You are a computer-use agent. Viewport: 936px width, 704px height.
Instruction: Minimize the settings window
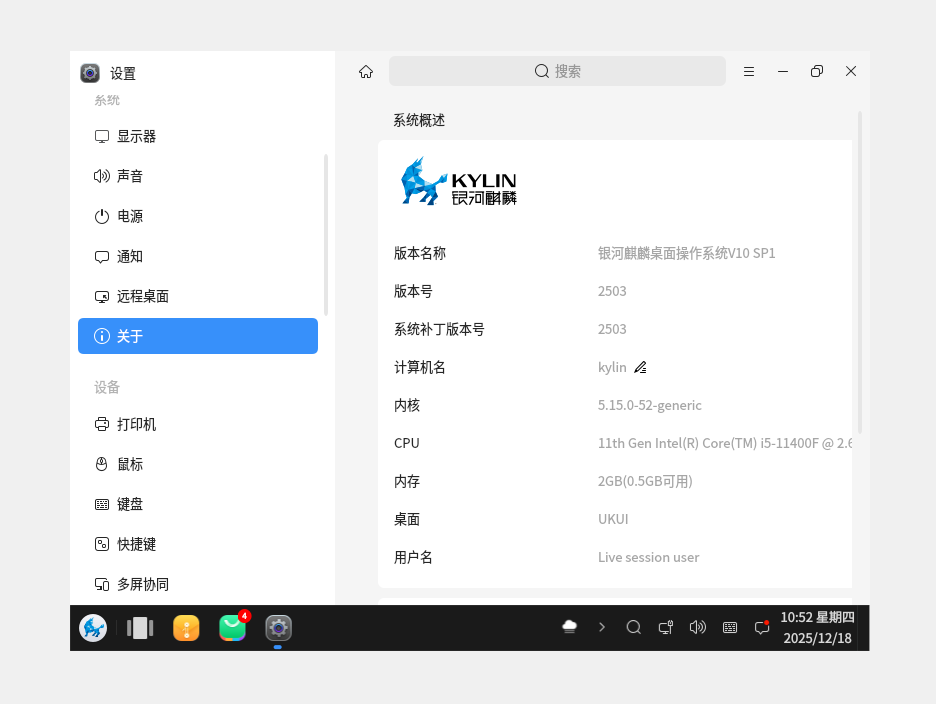[x=783, y=72]
